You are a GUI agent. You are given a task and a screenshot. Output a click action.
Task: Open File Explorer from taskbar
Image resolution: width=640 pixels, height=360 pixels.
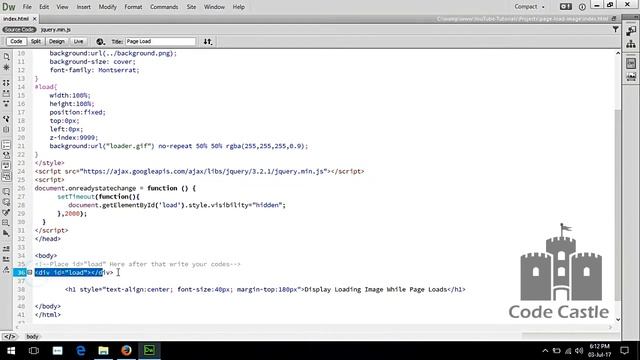(103, 351)
